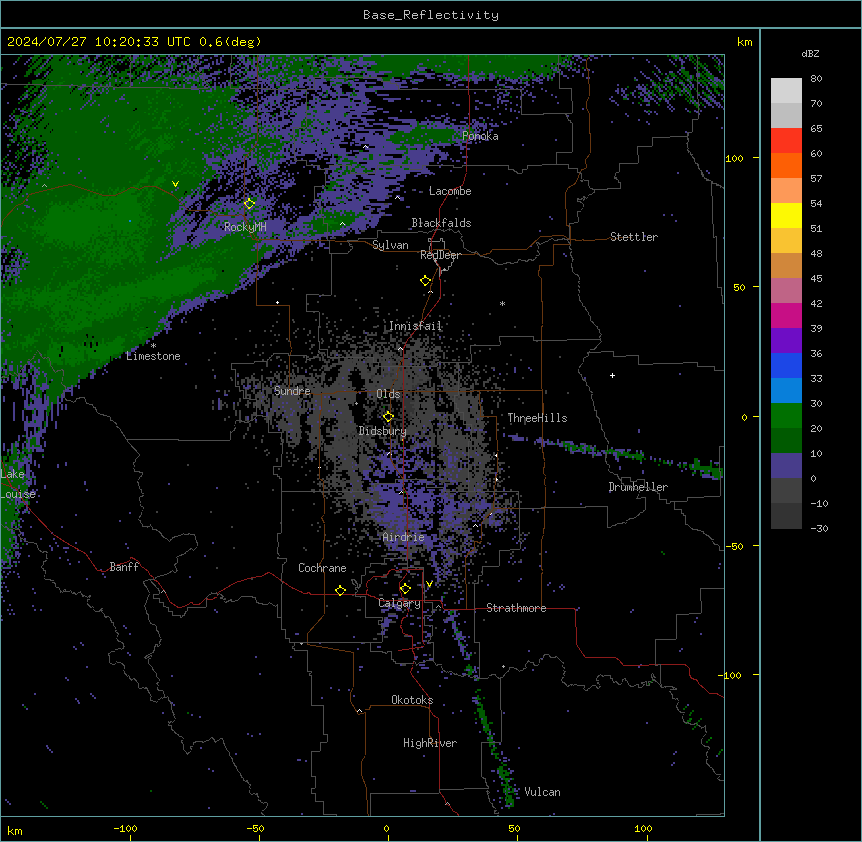Click the 50 tick on bottom horizontal axis

[x=514, y=828]
